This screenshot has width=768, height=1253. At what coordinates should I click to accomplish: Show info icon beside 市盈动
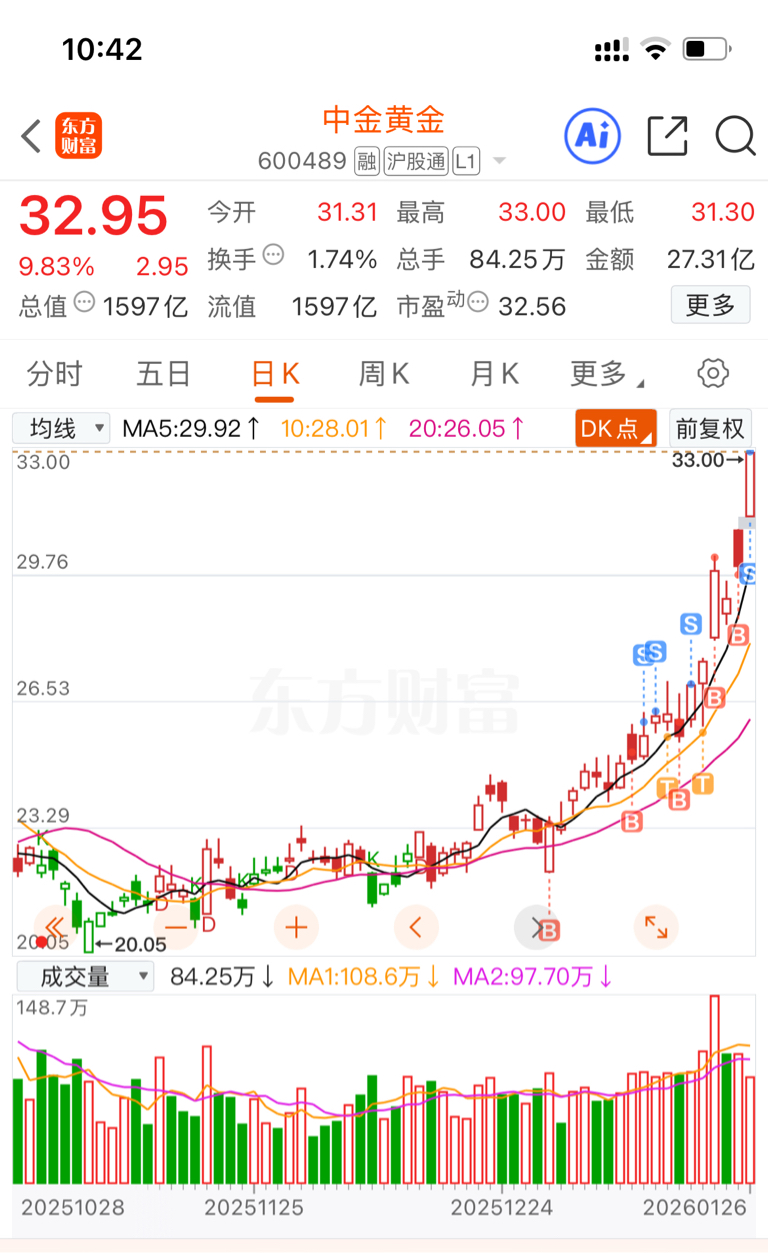tap(478, 302)
